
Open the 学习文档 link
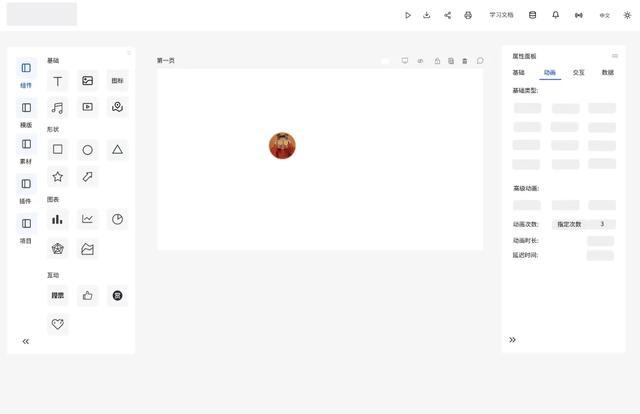tap(501, 15)
